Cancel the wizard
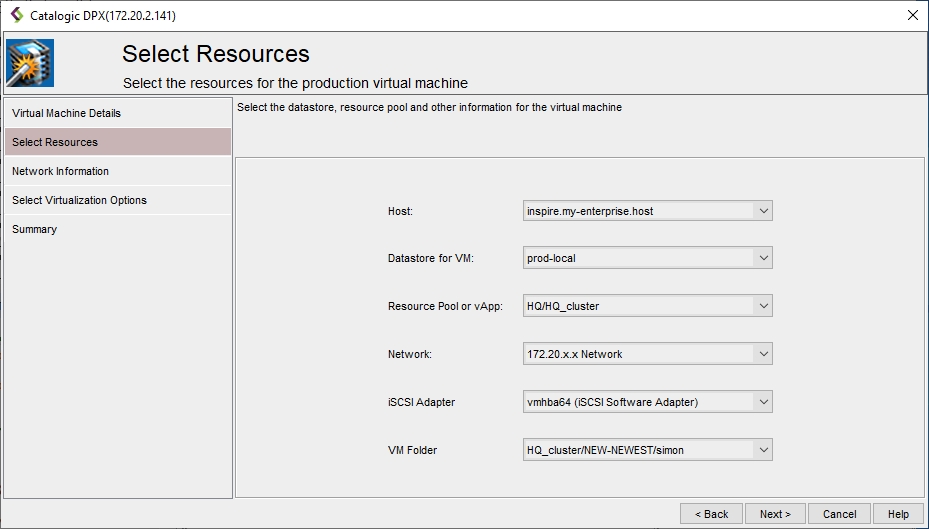 click(x=839, y=514)
